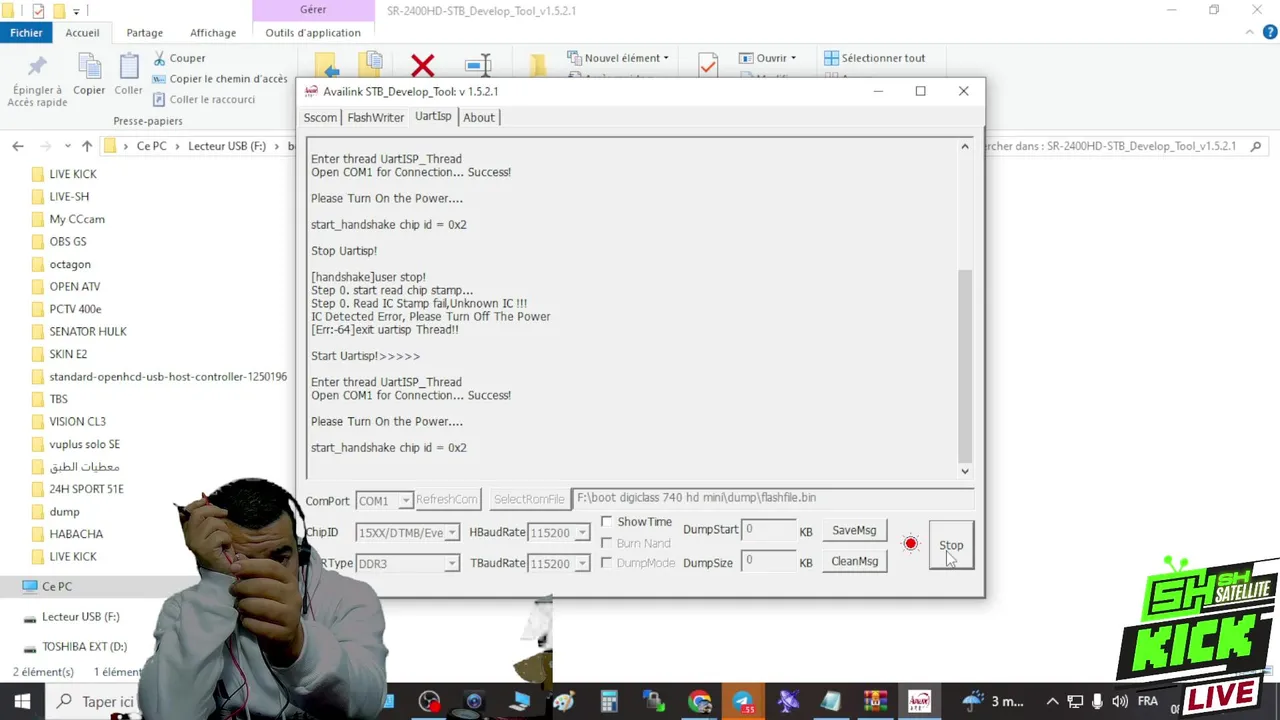Open Telegram from the taskbar
Image resolution: width=1280 pixels, height=720 pixels.
pos(743,701)
